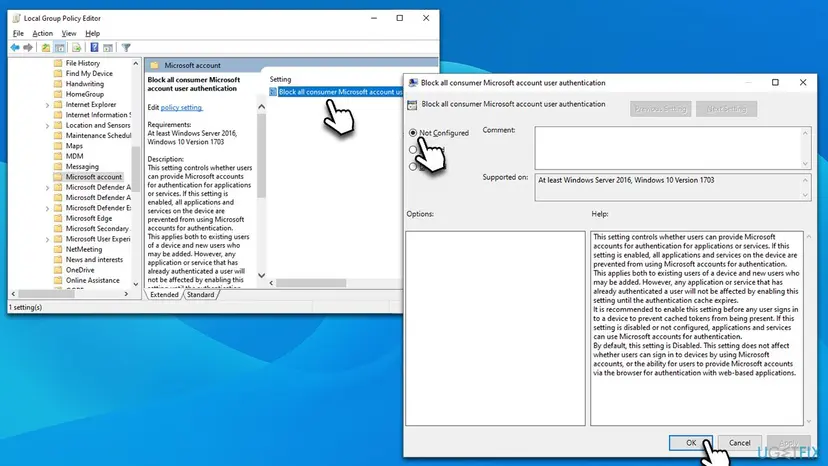Viewport: 828px width, 466px height.
Task: Click the tree horizontal scroll left arrow
Action: pyautogui.click(x=13, y=294)
